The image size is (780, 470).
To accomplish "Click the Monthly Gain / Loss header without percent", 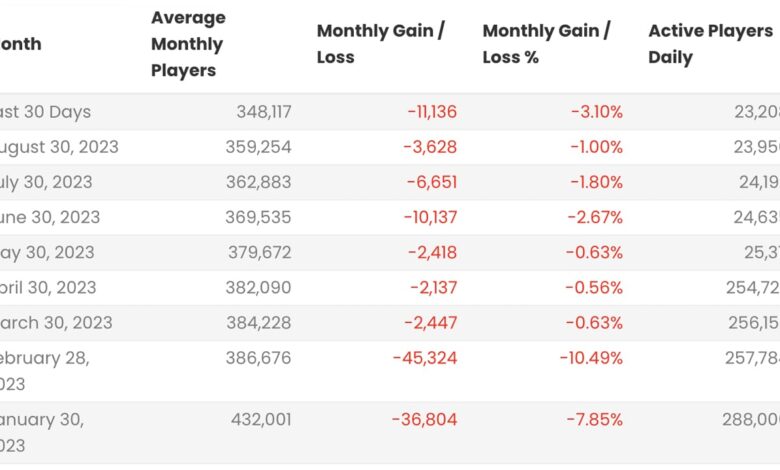I will click(381, 44).
